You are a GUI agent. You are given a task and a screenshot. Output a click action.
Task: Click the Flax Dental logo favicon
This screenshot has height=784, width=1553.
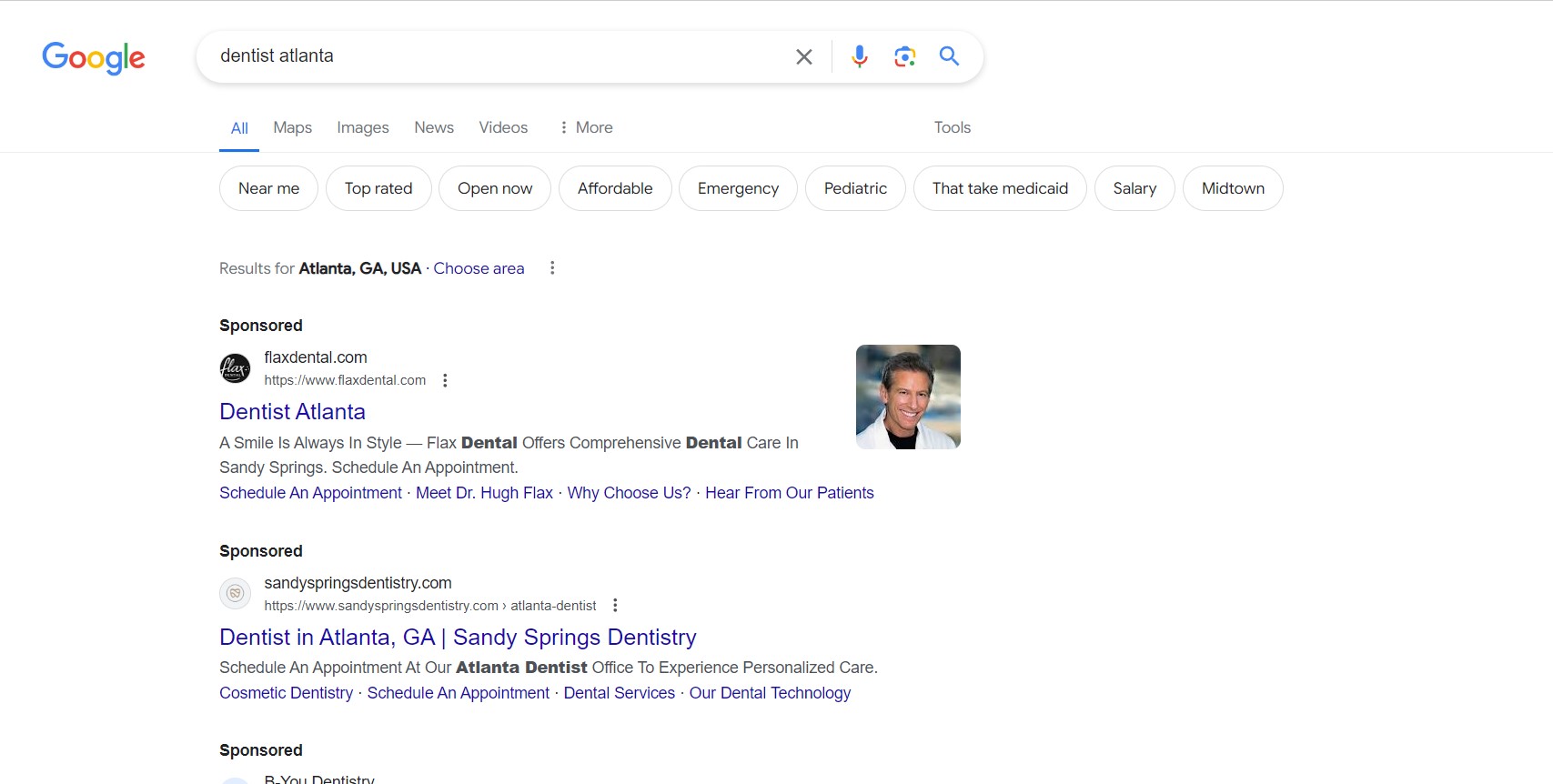click(235, 368)
